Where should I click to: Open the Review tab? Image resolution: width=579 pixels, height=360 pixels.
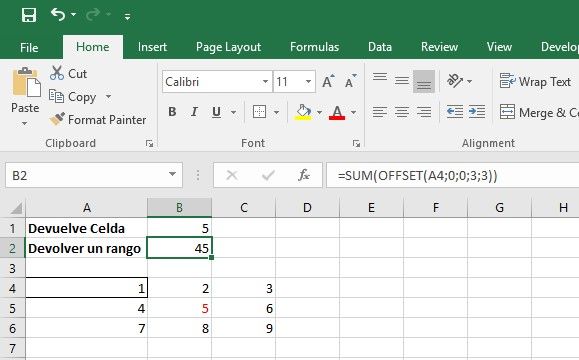439,47
